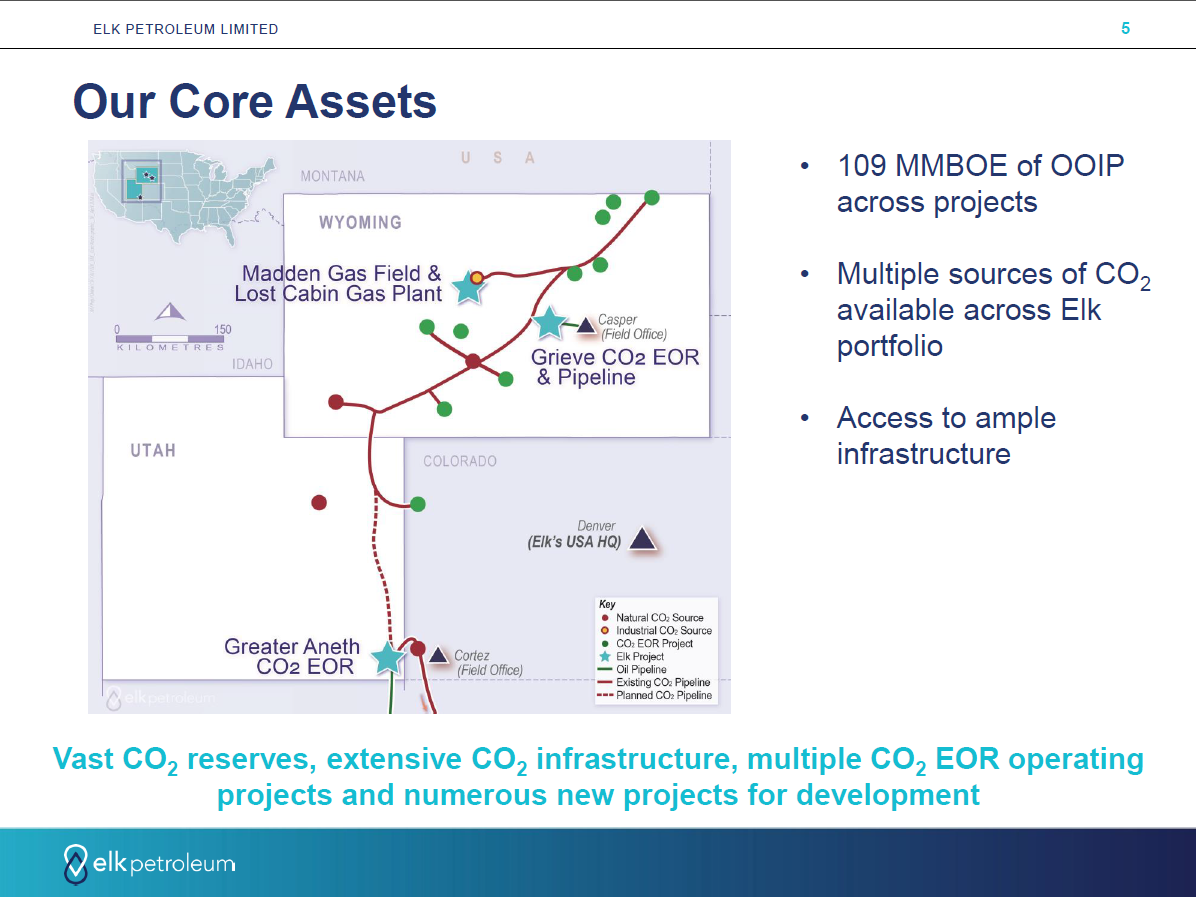Select the Cortez field office triangle
The image size is (1196, 897).
pos(437,655)
